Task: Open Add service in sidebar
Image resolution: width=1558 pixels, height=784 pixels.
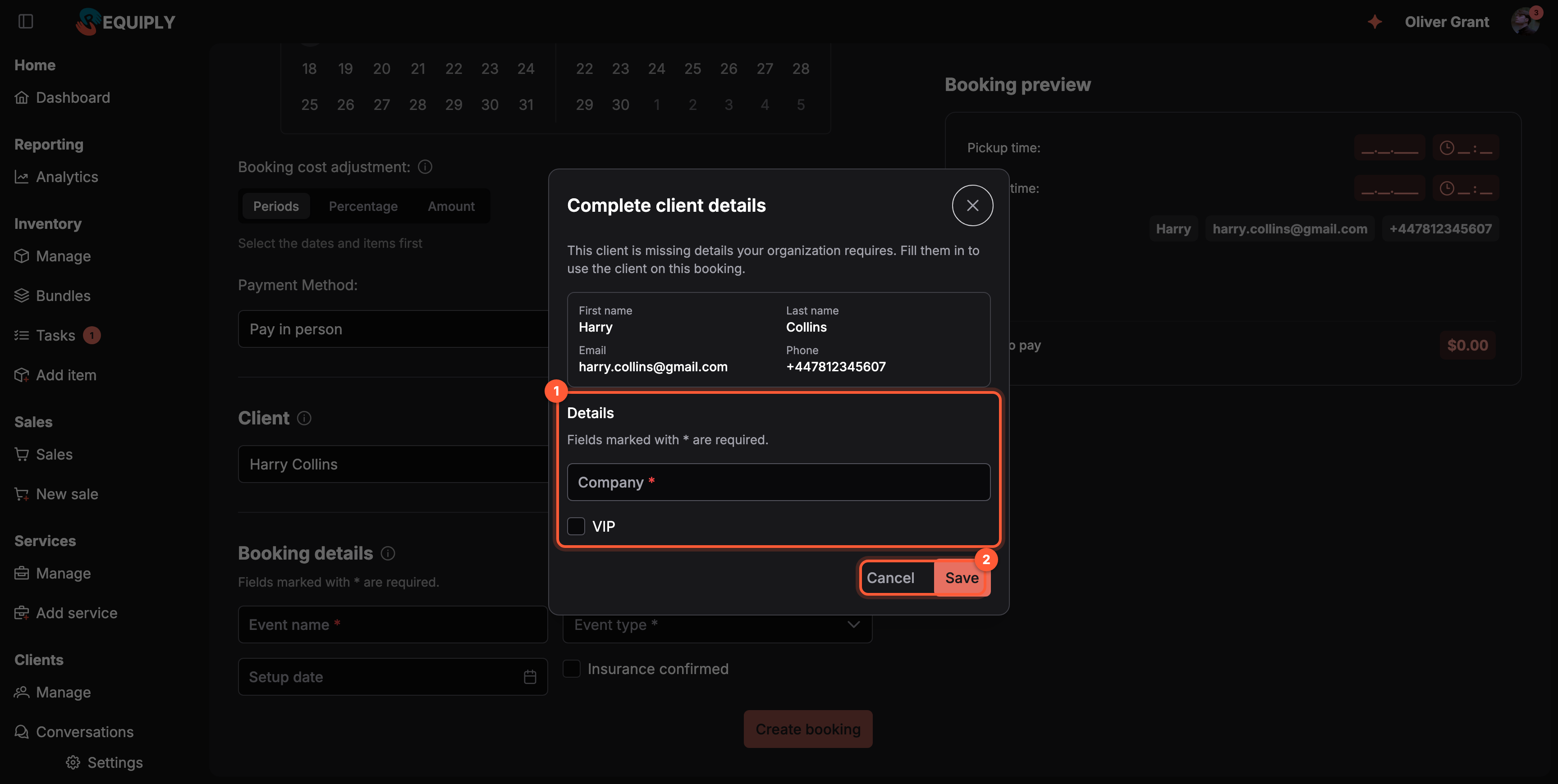Action: [66, 613]
